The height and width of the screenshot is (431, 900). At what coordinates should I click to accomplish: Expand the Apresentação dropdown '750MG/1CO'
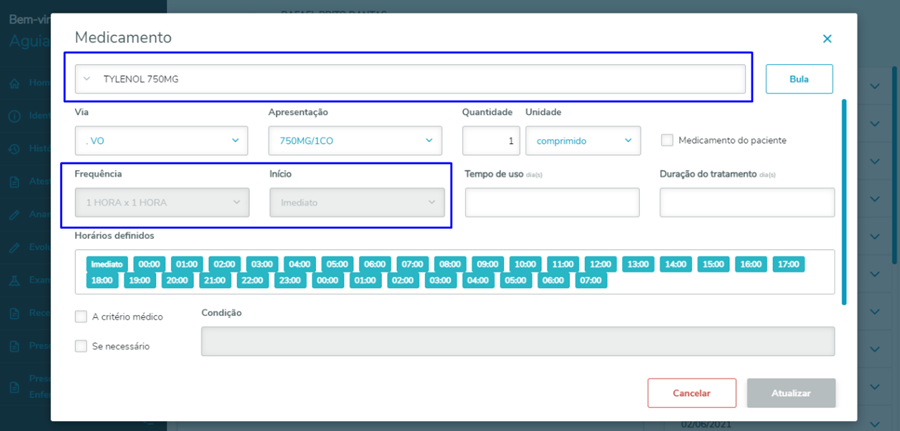click(x=355, y=141)
